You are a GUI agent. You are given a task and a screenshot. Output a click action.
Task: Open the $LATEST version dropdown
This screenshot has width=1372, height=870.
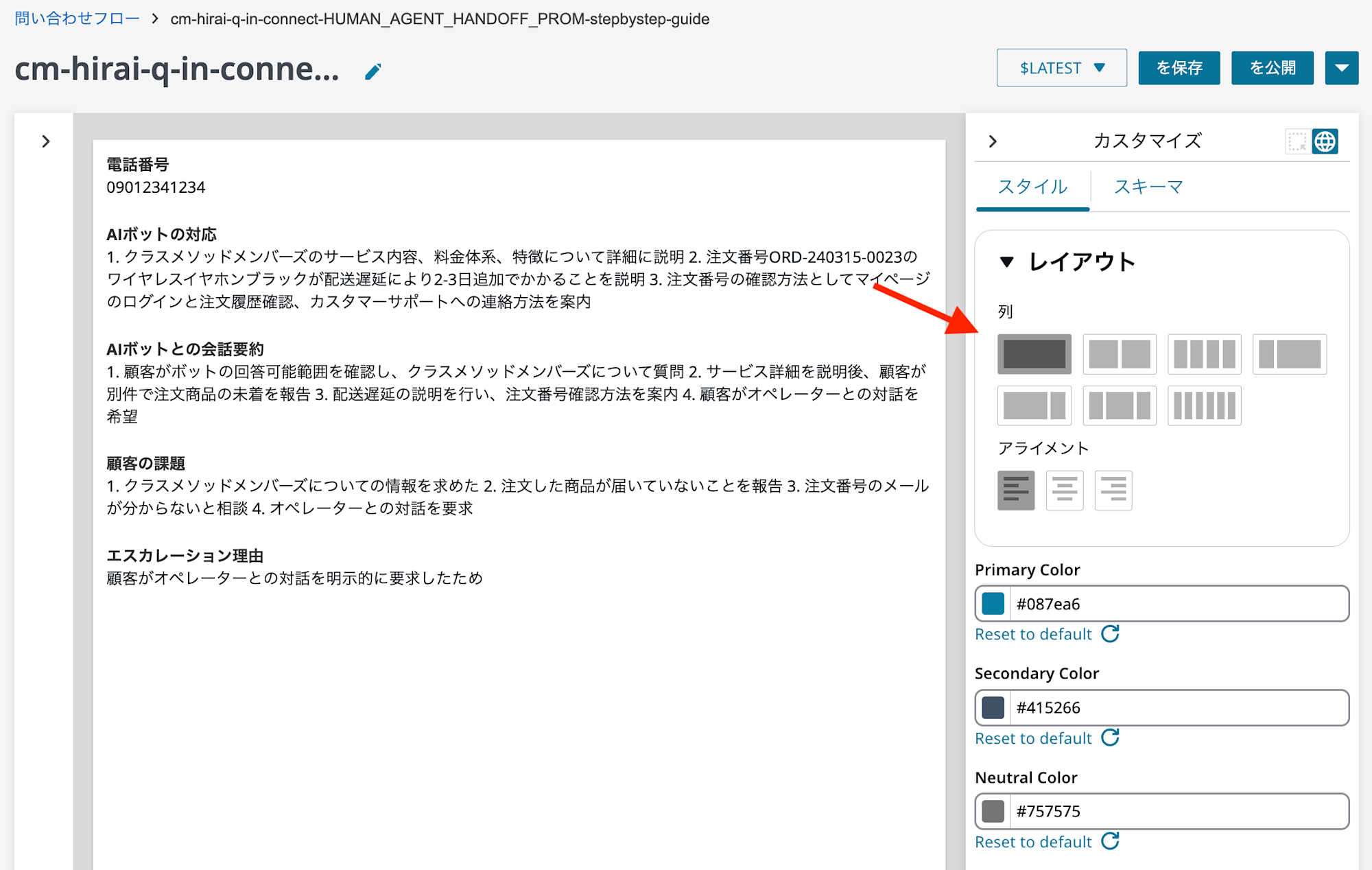point(1061,67)
